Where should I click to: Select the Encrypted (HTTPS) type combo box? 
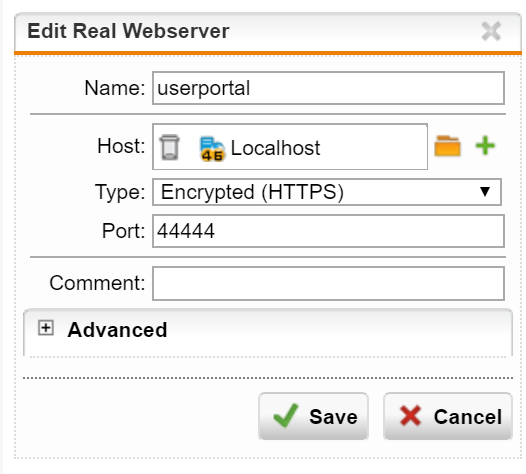[x=327, y=192]
